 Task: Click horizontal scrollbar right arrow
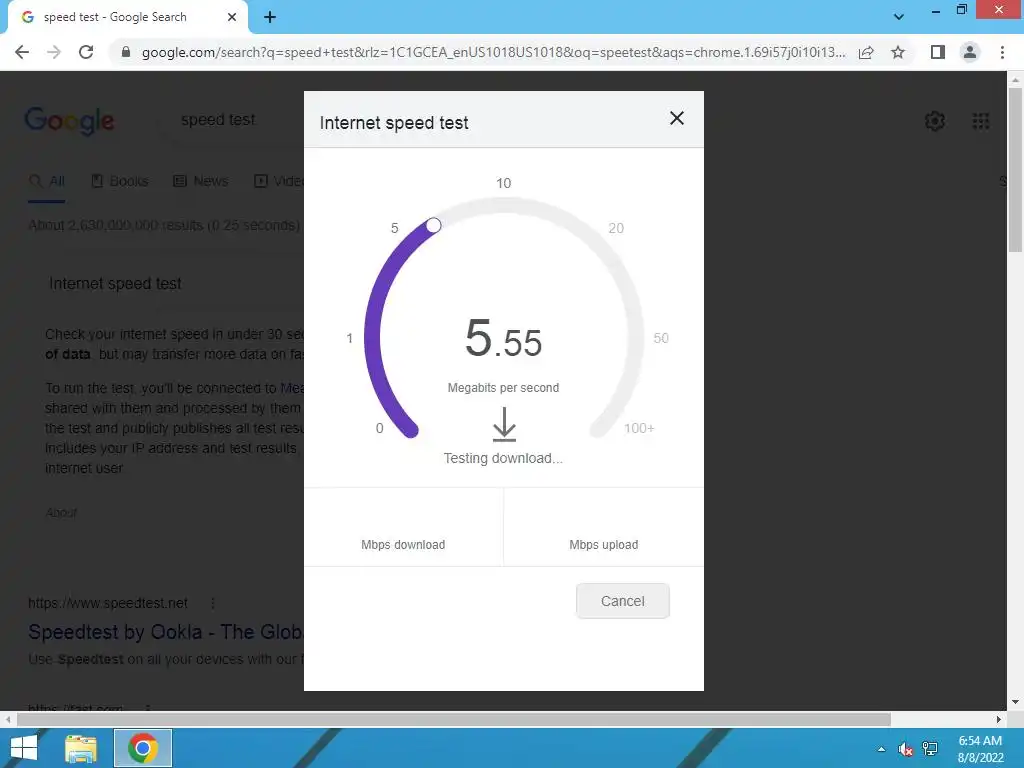pyautogui.click(x=999, y=719)
